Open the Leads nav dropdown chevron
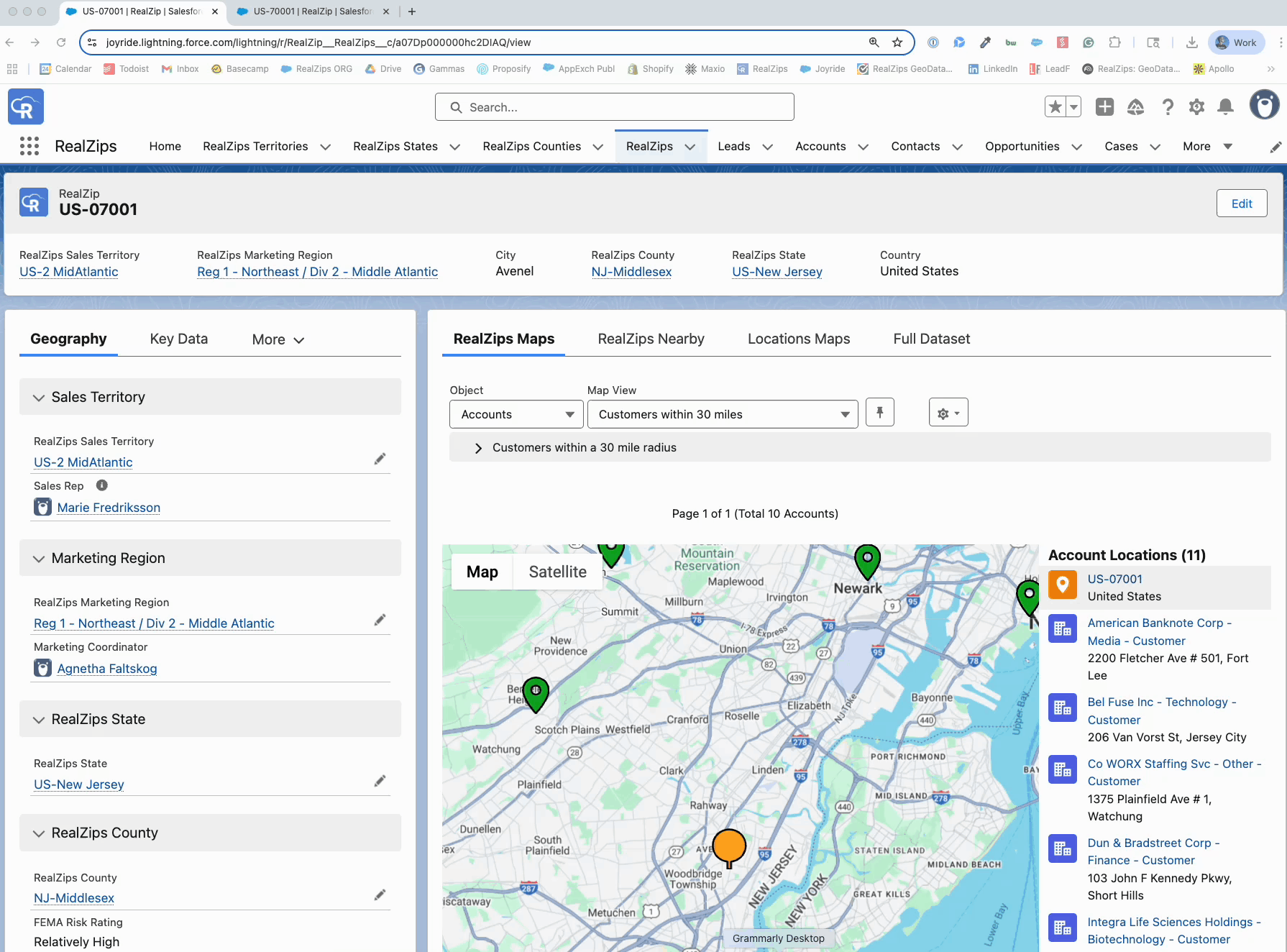The image size is (1287, 952). (x=767, y=147)
